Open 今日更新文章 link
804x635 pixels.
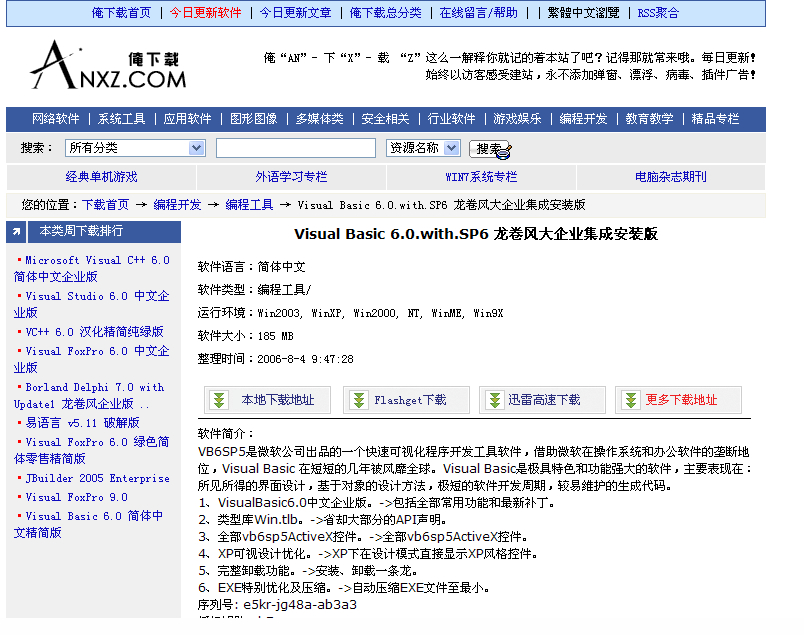(x=295, y=13)
